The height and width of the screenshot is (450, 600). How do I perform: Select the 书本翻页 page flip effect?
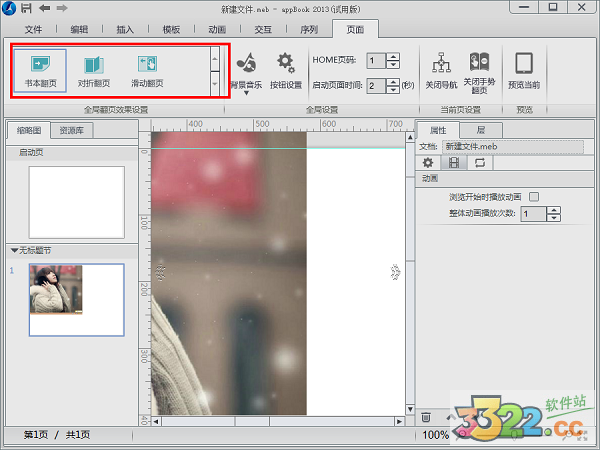tap(40, 71)
